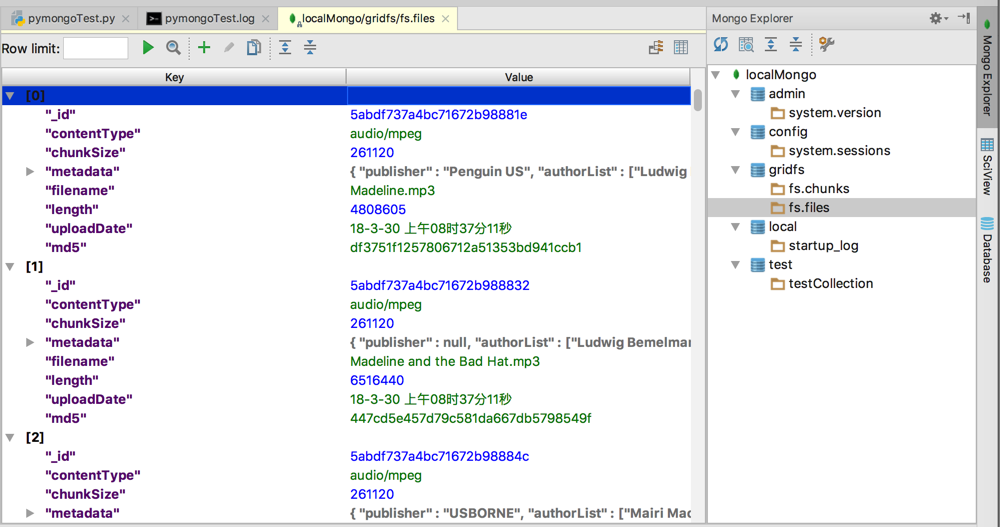Collapse all rows in the results toolbar
1000x527 pixels.
pos(310,48)
